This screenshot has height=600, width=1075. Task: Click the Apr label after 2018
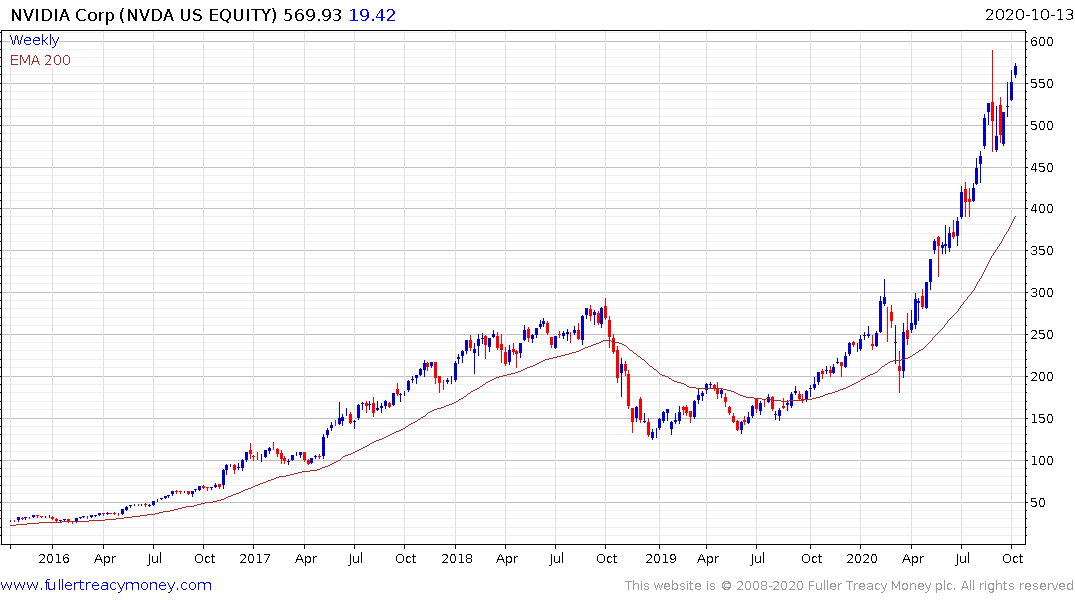506,559
